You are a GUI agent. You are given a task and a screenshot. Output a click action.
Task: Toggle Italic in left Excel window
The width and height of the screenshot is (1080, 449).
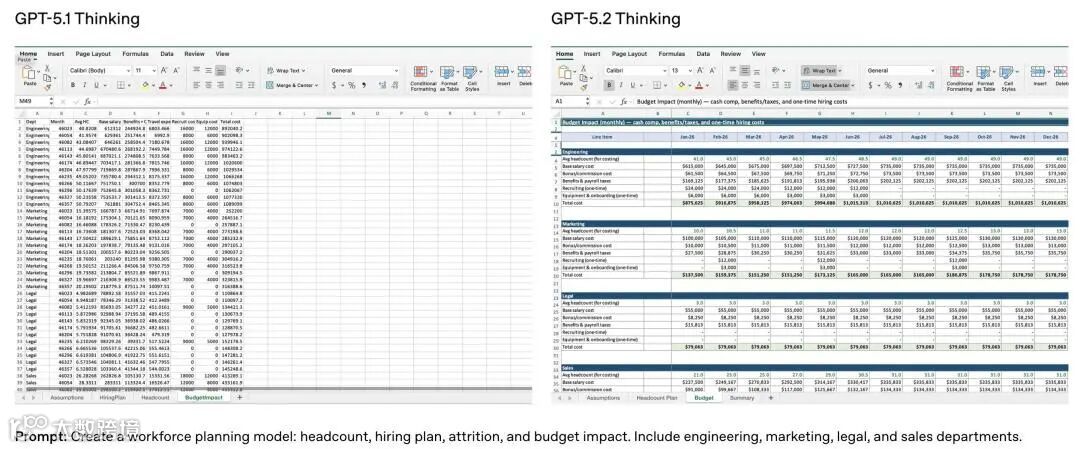(85, 85)
